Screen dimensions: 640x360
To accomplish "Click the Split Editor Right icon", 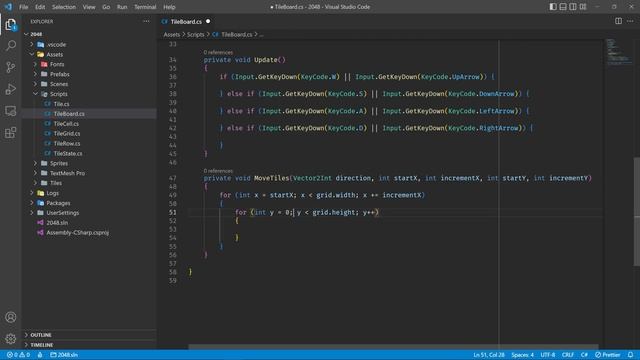I will pos(618,21).
